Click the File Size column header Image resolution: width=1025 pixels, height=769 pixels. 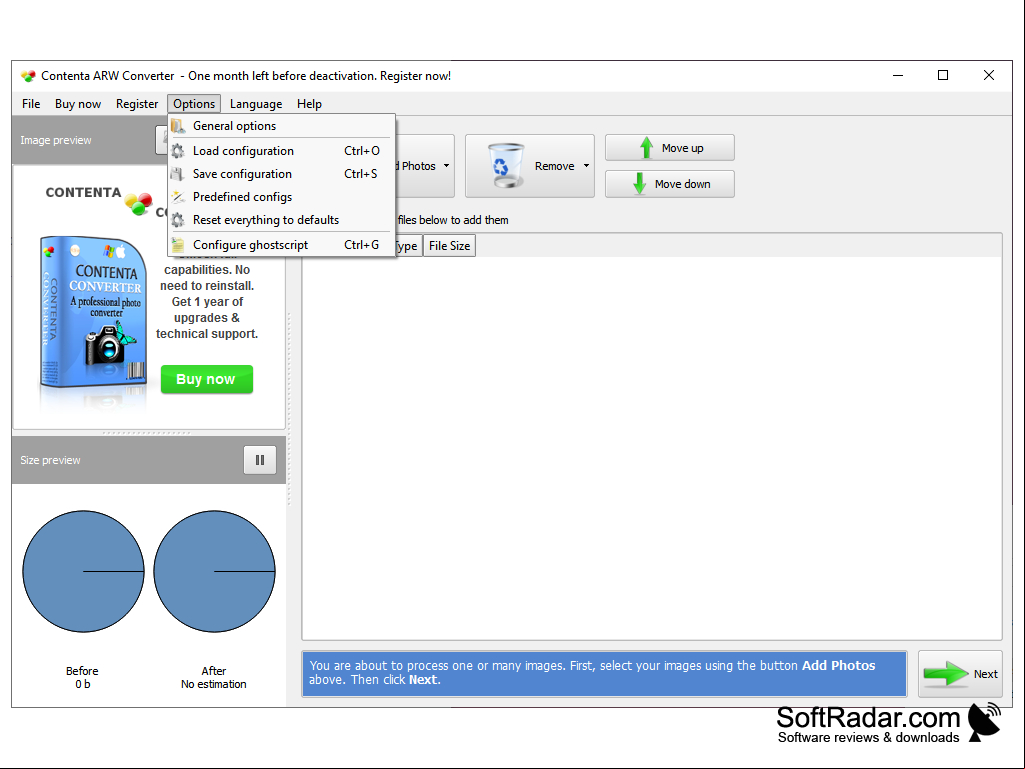449,246
